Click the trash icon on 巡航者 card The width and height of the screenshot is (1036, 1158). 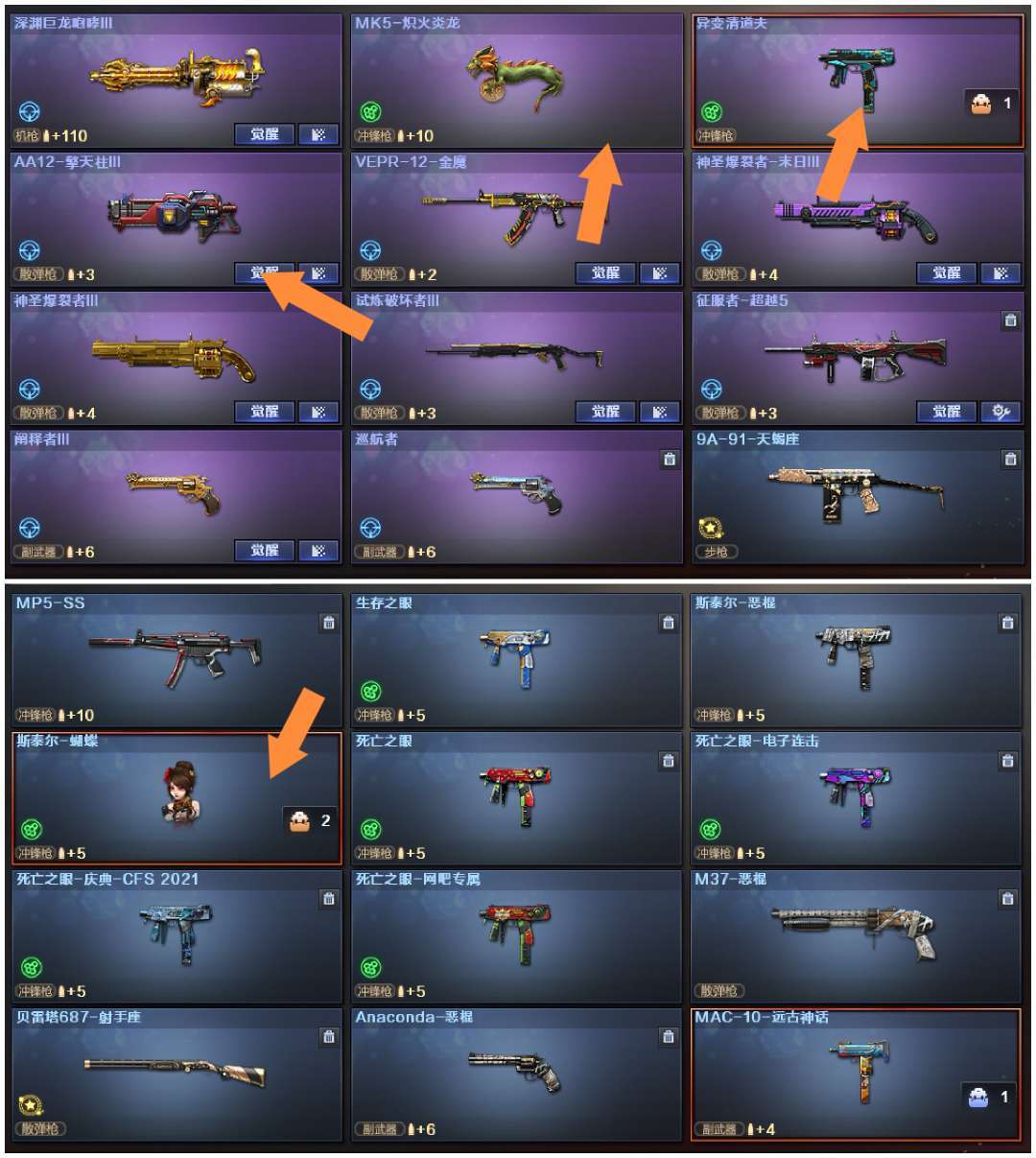point(670,460)
